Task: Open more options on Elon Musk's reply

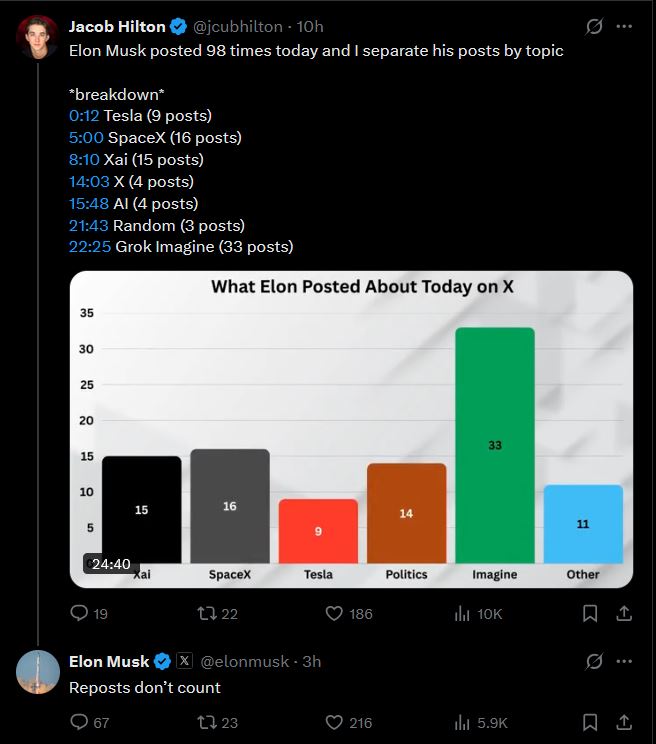Action: (625, 661)
